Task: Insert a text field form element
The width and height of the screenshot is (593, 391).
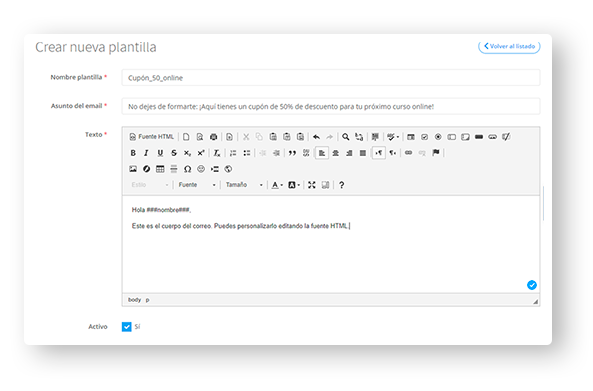Action: [x=452, y=137]
